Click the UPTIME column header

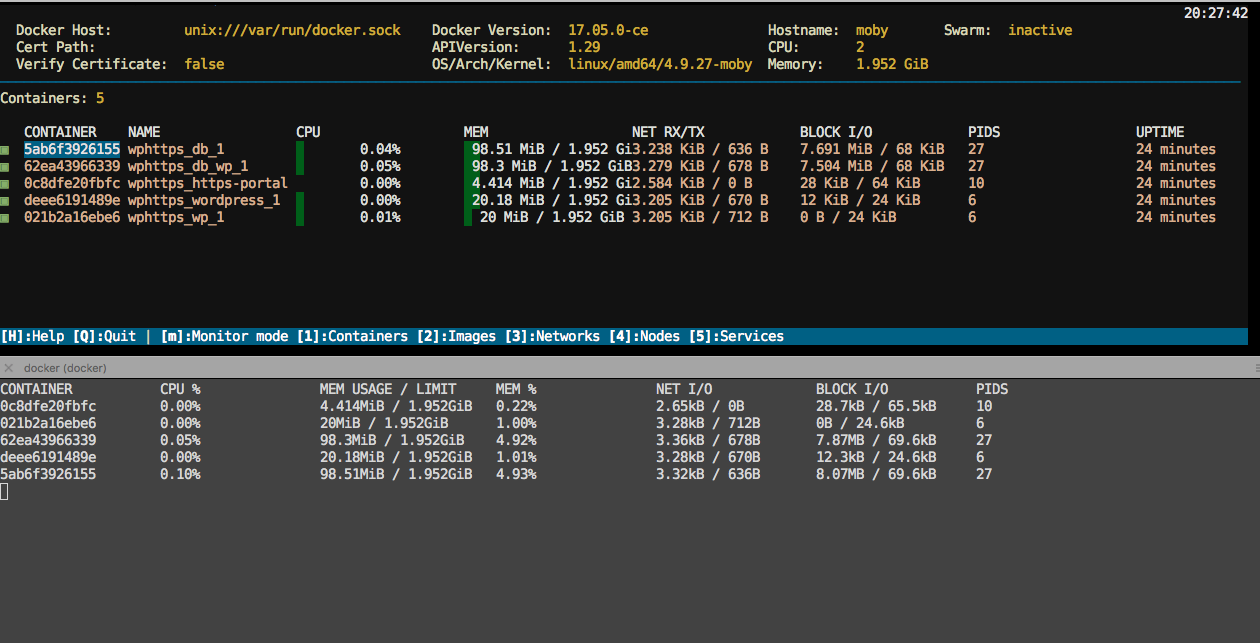1160,132
